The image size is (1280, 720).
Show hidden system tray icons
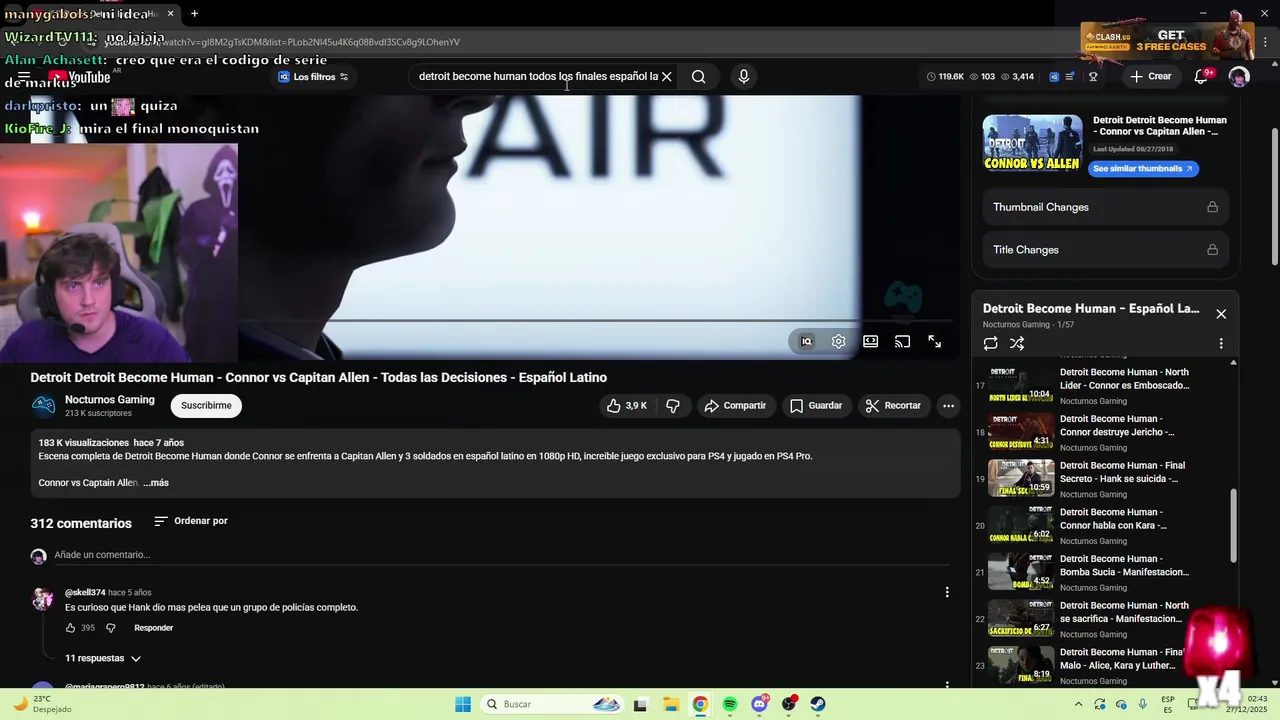[x=1079, y=705]
